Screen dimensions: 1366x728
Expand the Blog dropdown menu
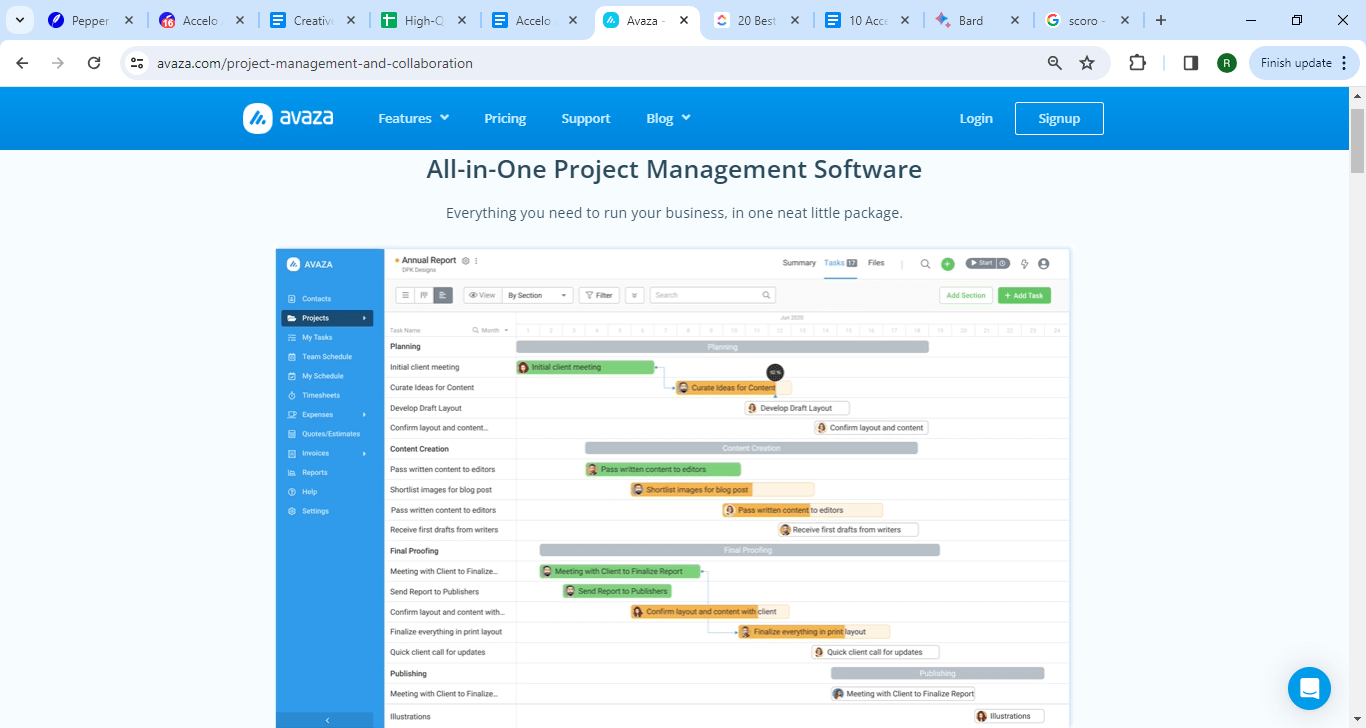(x=668, y=118)
